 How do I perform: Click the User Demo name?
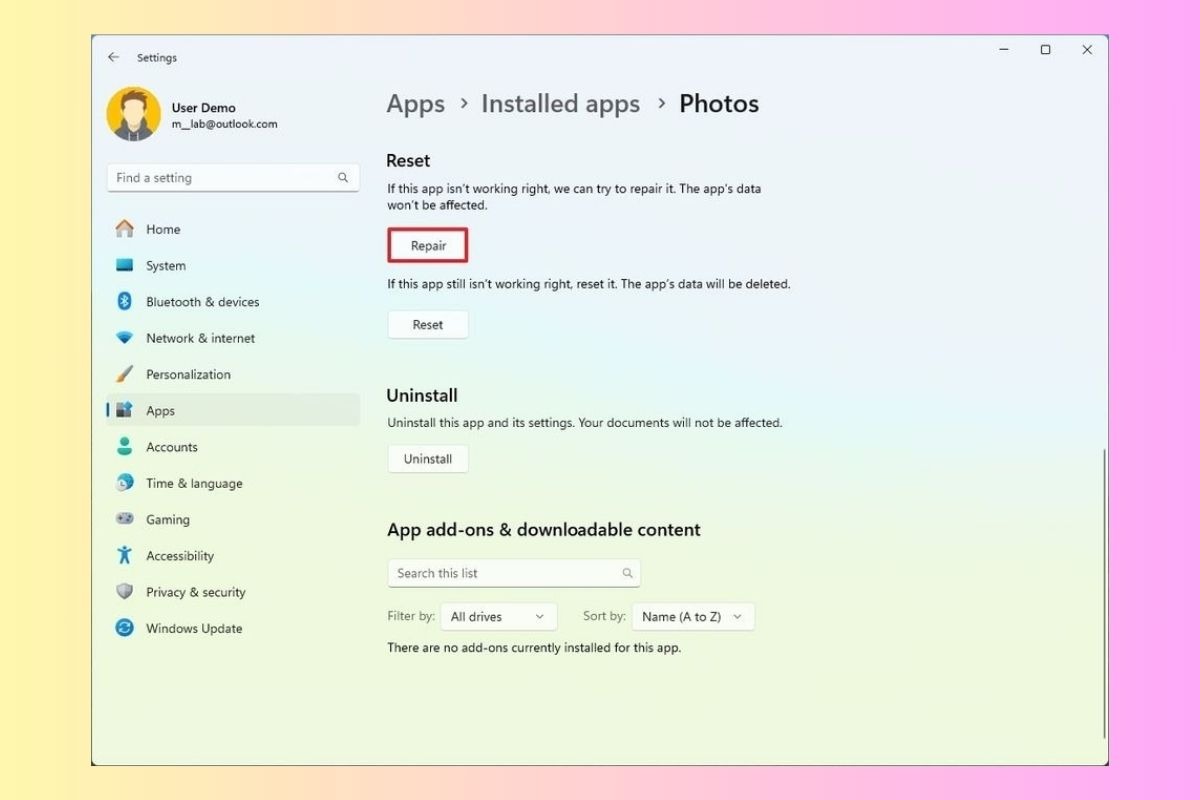(x=203, y=108)
